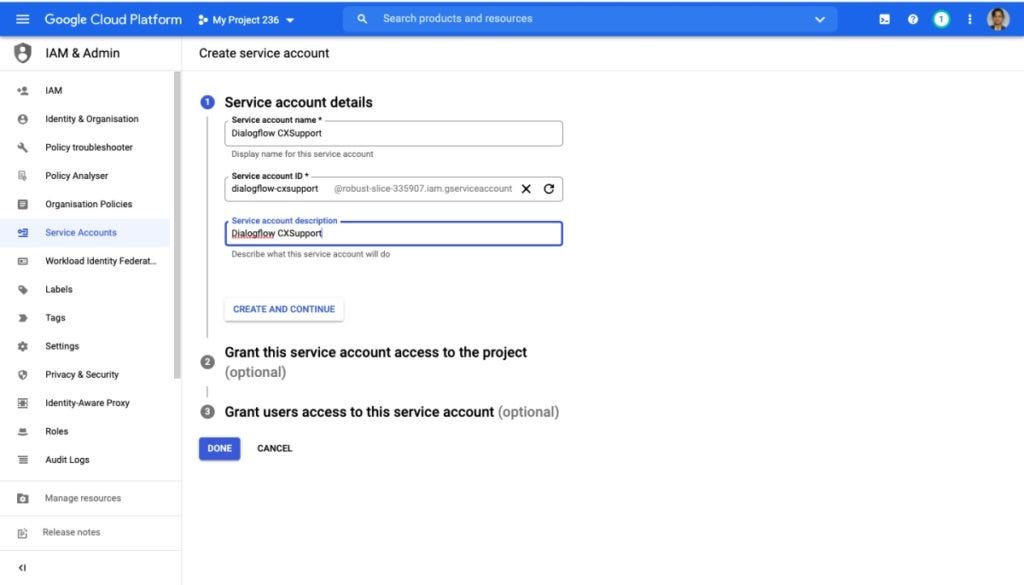Expand step 3 Grant users access
Viewport: 1024px width, 585px height.
pyautogui.click(x=392, y=412)
